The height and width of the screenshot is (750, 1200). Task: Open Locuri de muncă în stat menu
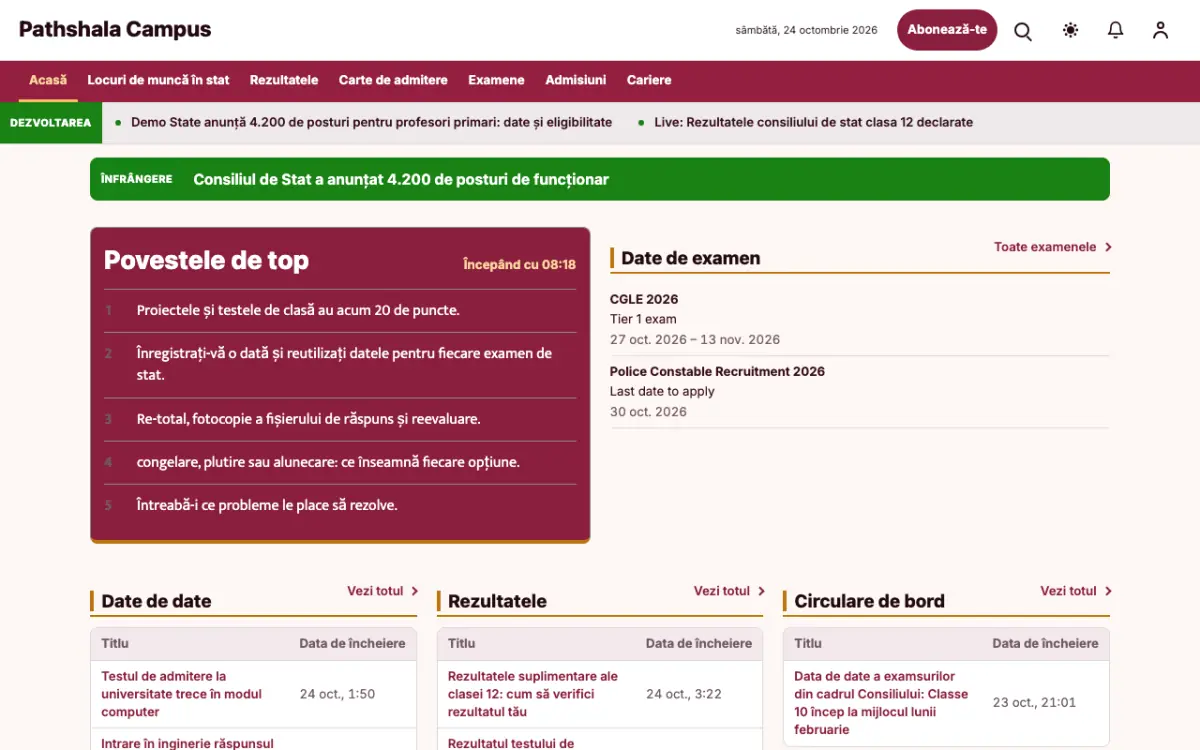(158, 80)
